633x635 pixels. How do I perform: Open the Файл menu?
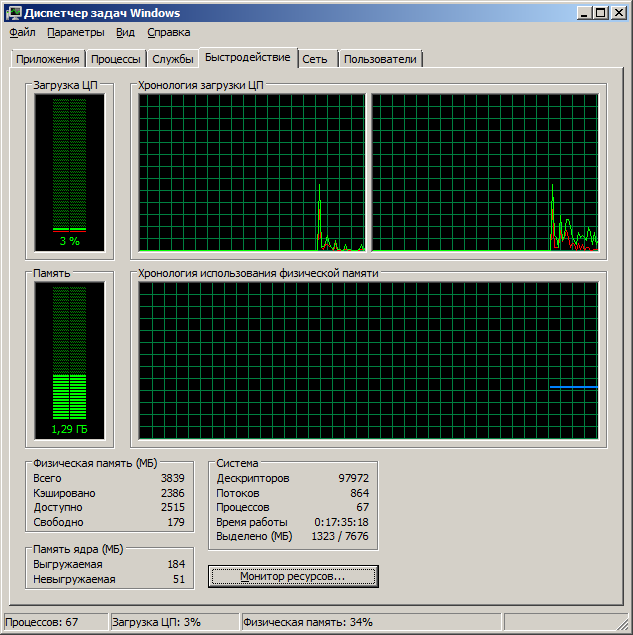pyautogui.click(x=22, y=32)
